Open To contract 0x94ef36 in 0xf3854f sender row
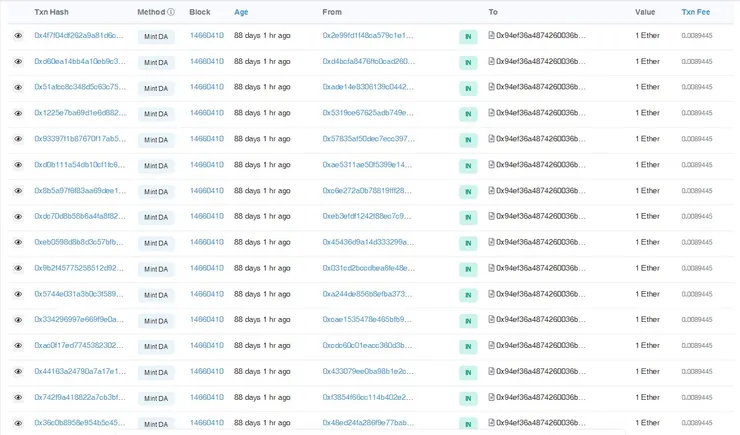 point(541,397)
